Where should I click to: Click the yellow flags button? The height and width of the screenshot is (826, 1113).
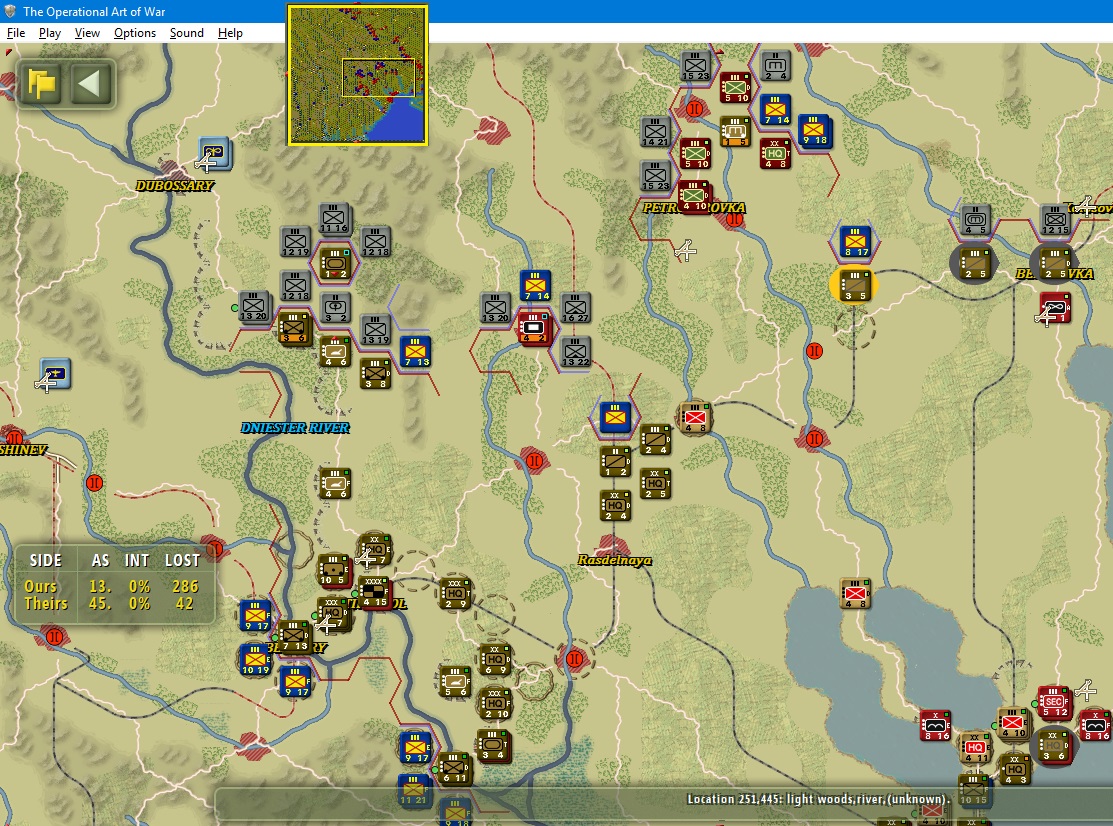click(41, 83)
